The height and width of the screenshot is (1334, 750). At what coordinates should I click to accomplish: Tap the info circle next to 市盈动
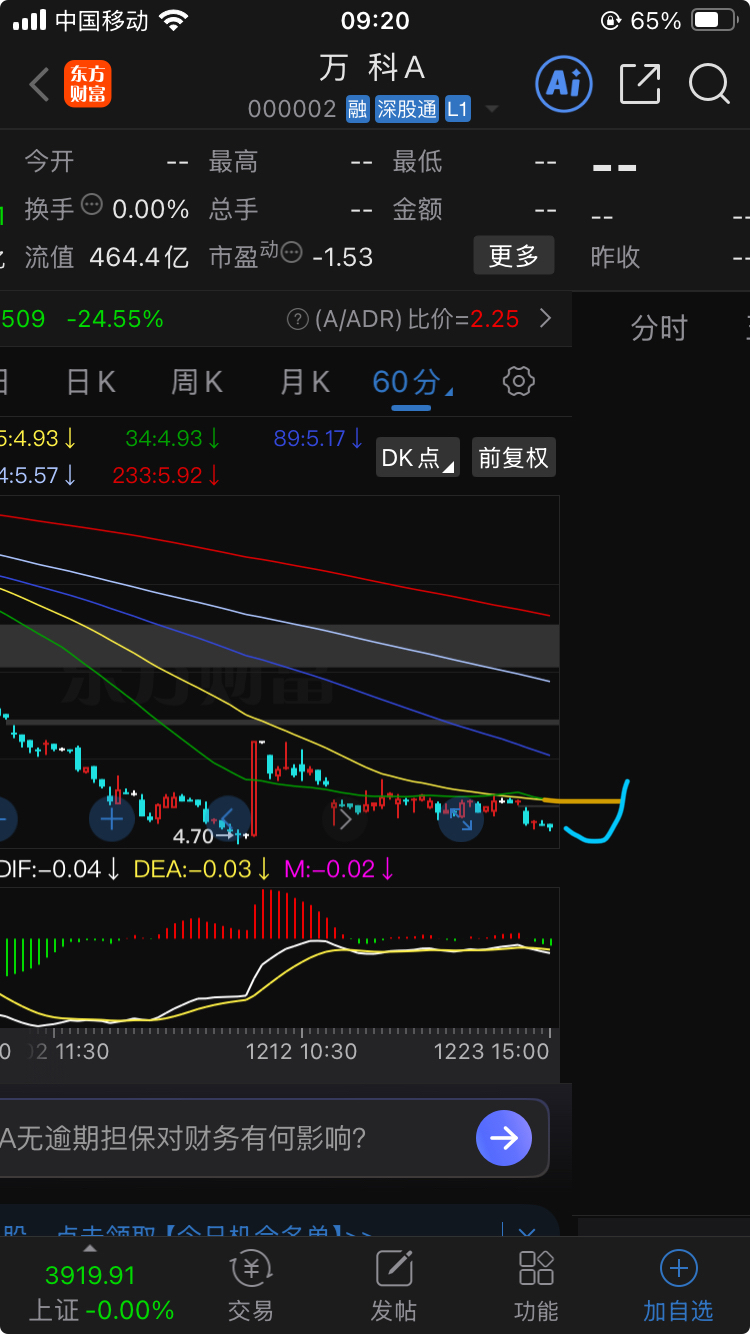click(291, 252)
